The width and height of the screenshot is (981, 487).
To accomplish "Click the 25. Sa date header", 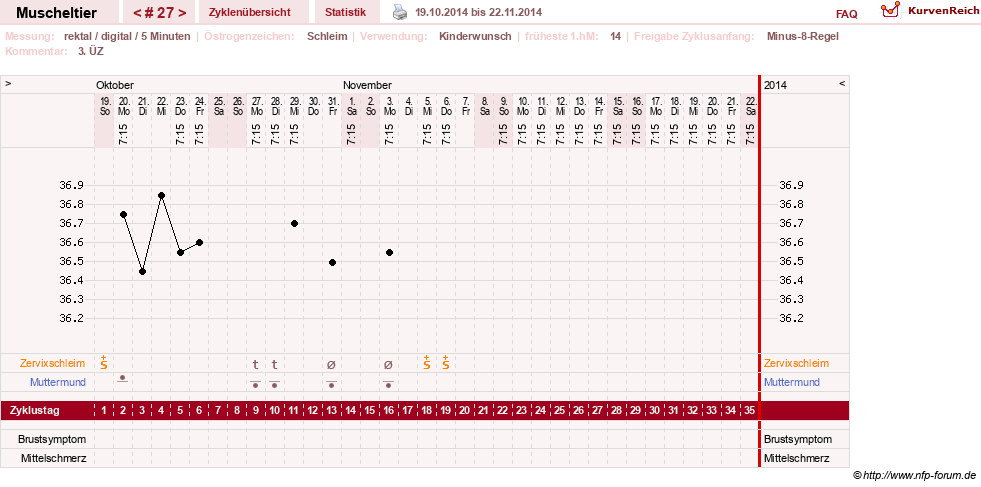I will 218,106.
